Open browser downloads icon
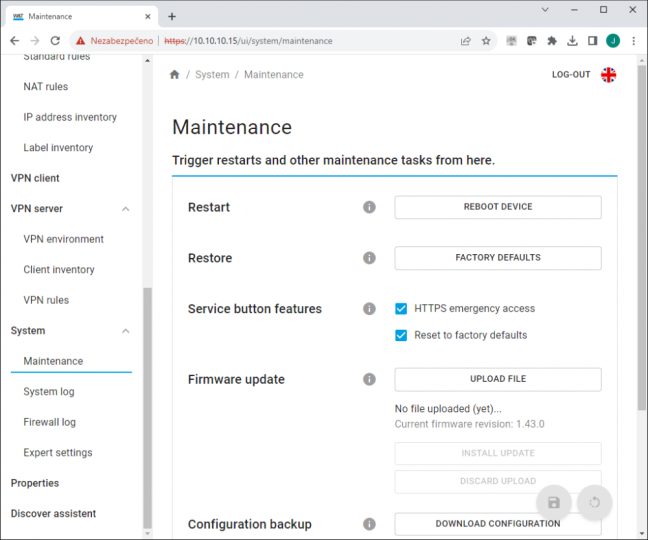This screenshot has width=648, height=540. click(572, 40)
